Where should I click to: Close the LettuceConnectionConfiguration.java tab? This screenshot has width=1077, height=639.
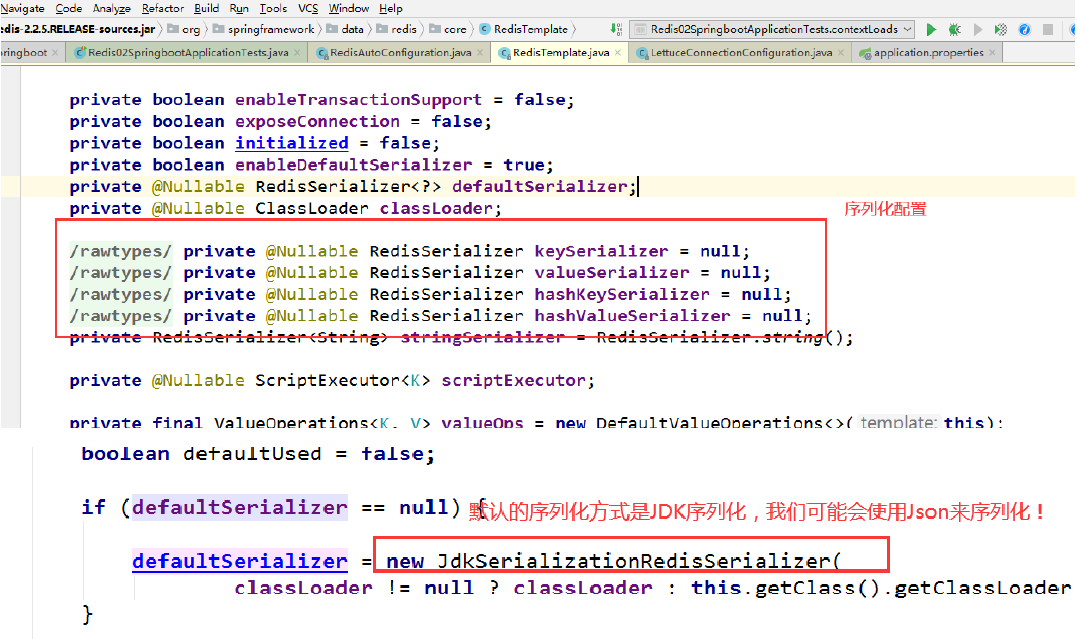pos(841,53)
